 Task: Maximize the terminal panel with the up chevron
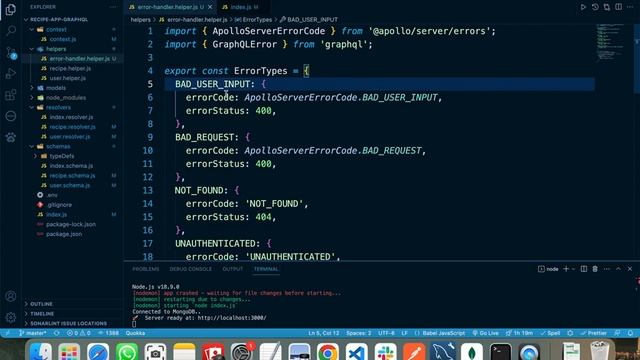618,269
